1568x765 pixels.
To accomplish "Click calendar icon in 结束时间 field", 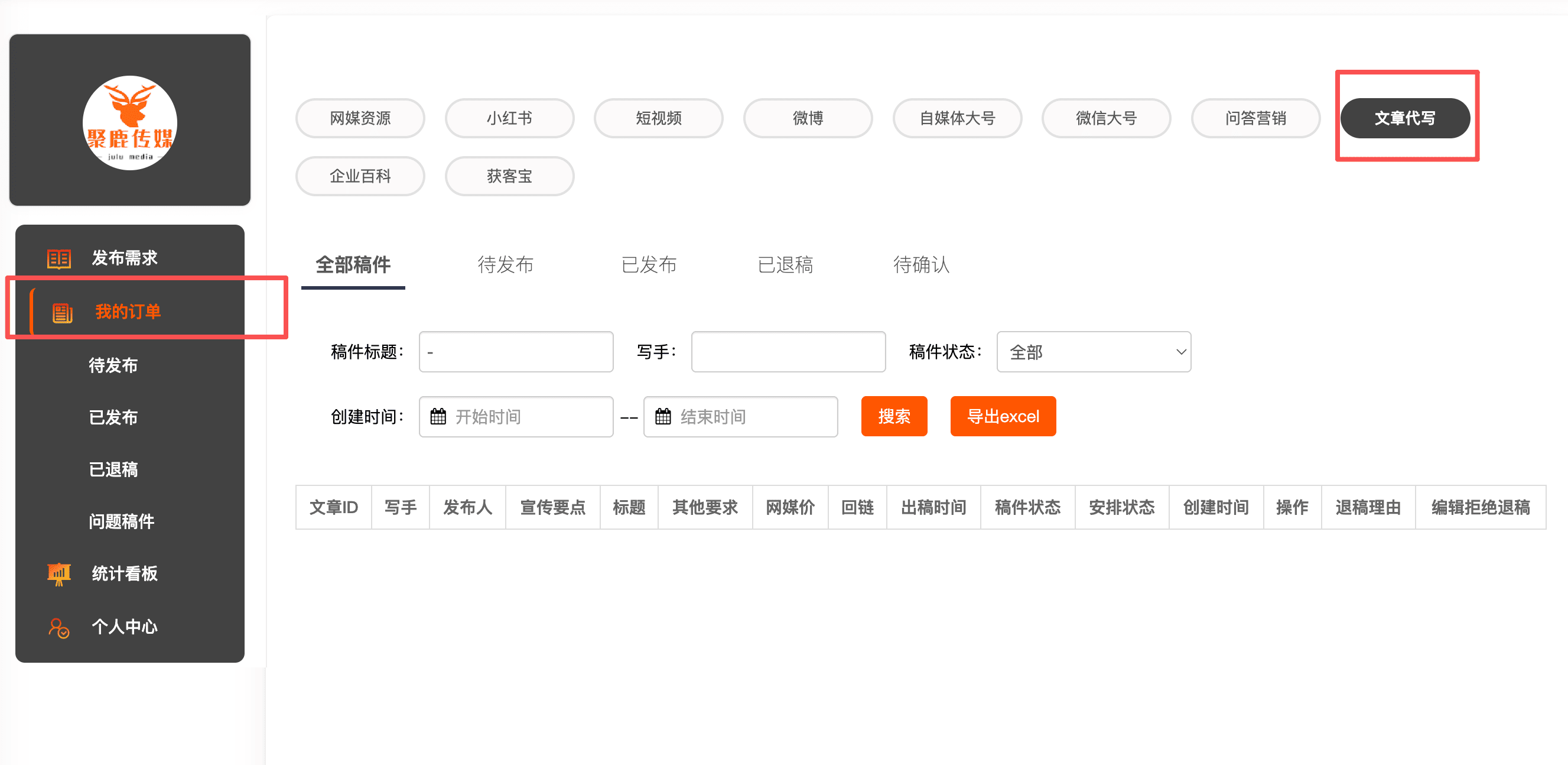I will 663,417.
